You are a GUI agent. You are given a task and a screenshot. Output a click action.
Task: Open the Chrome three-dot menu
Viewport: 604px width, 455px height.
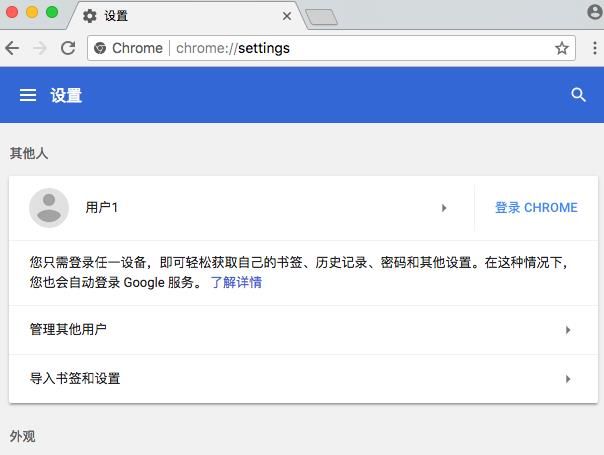(x=595, y=48)
